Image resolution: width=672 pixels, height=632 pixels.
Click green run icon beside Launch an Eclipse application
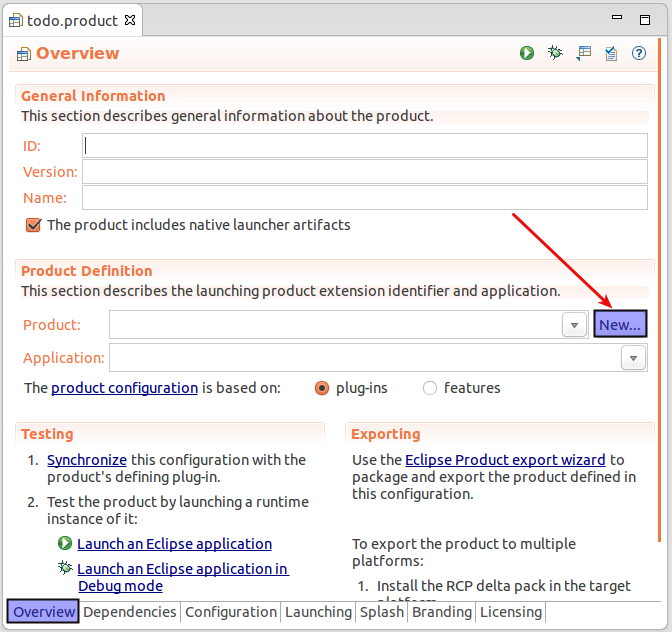(65, 544)
